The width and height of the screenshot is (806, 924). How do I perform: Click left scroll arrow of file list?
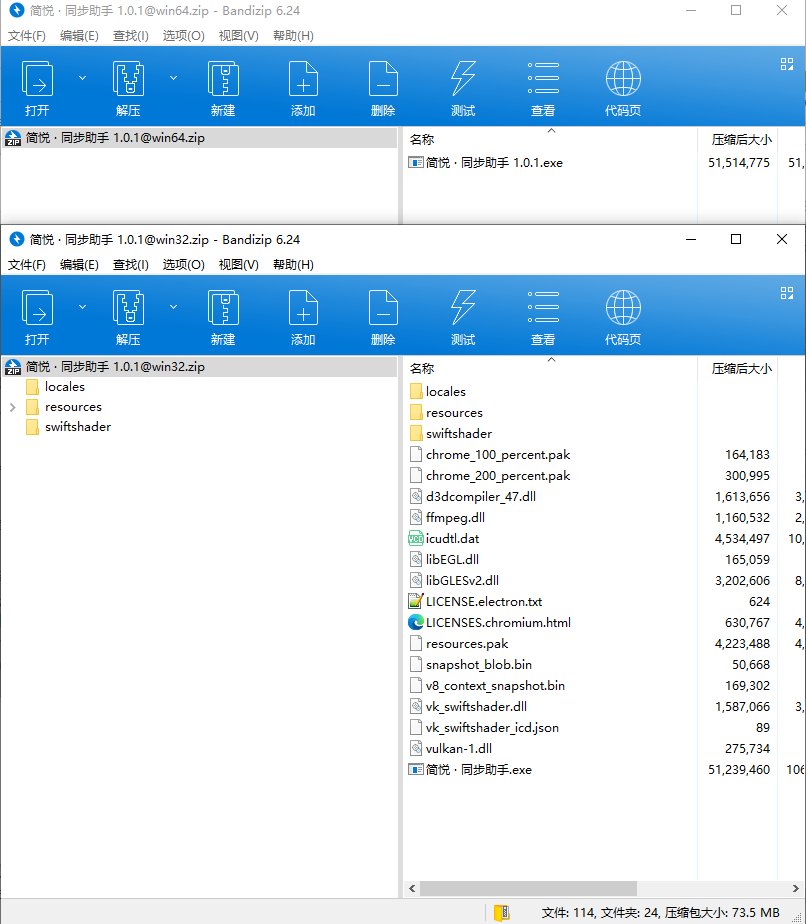coord(412,888)
